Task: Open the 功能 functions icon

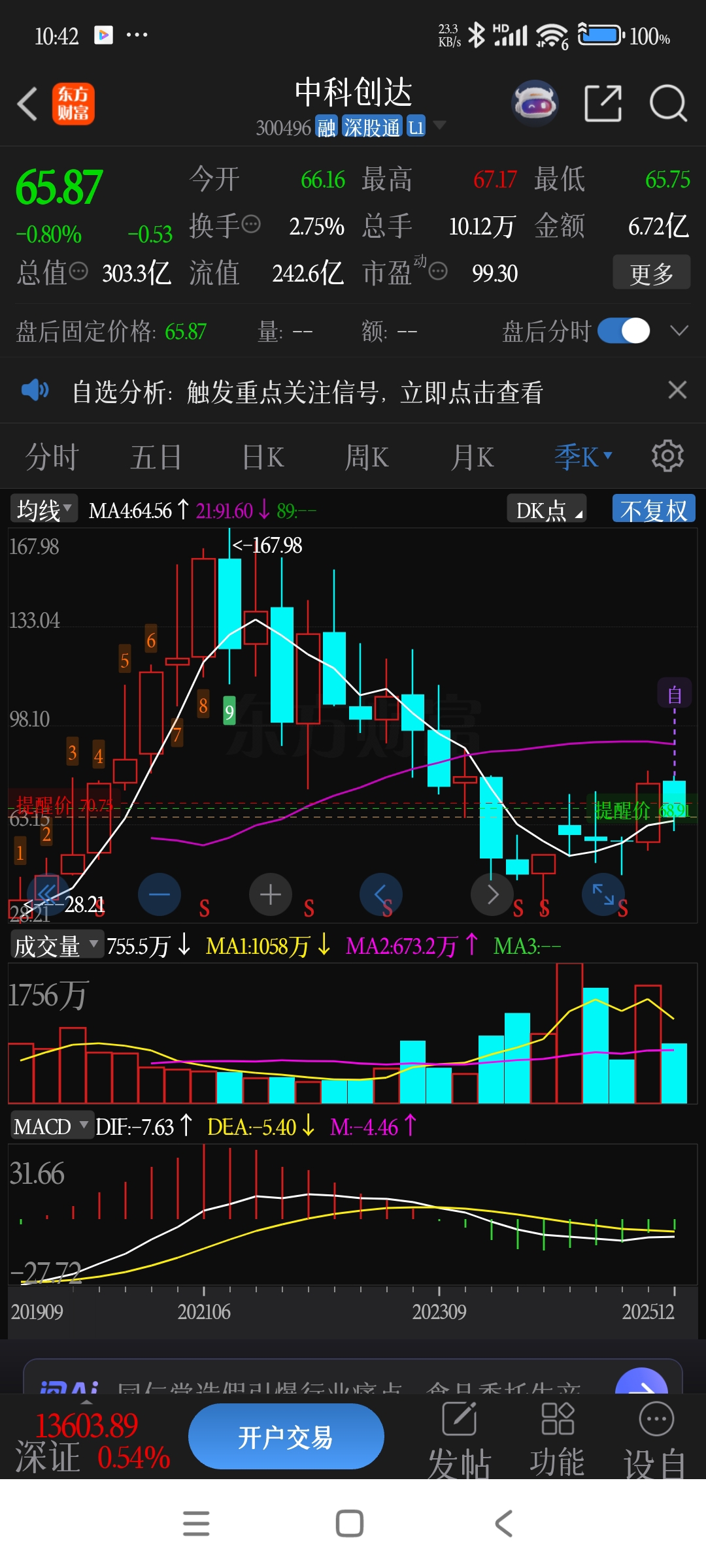Action: pos(558,1441)
